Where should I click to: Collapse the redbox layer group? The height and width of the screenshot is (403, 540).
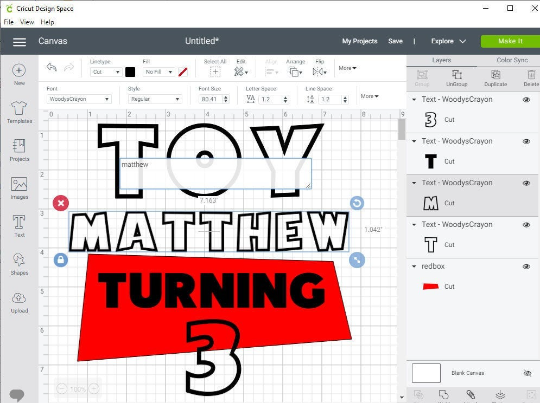414,266
